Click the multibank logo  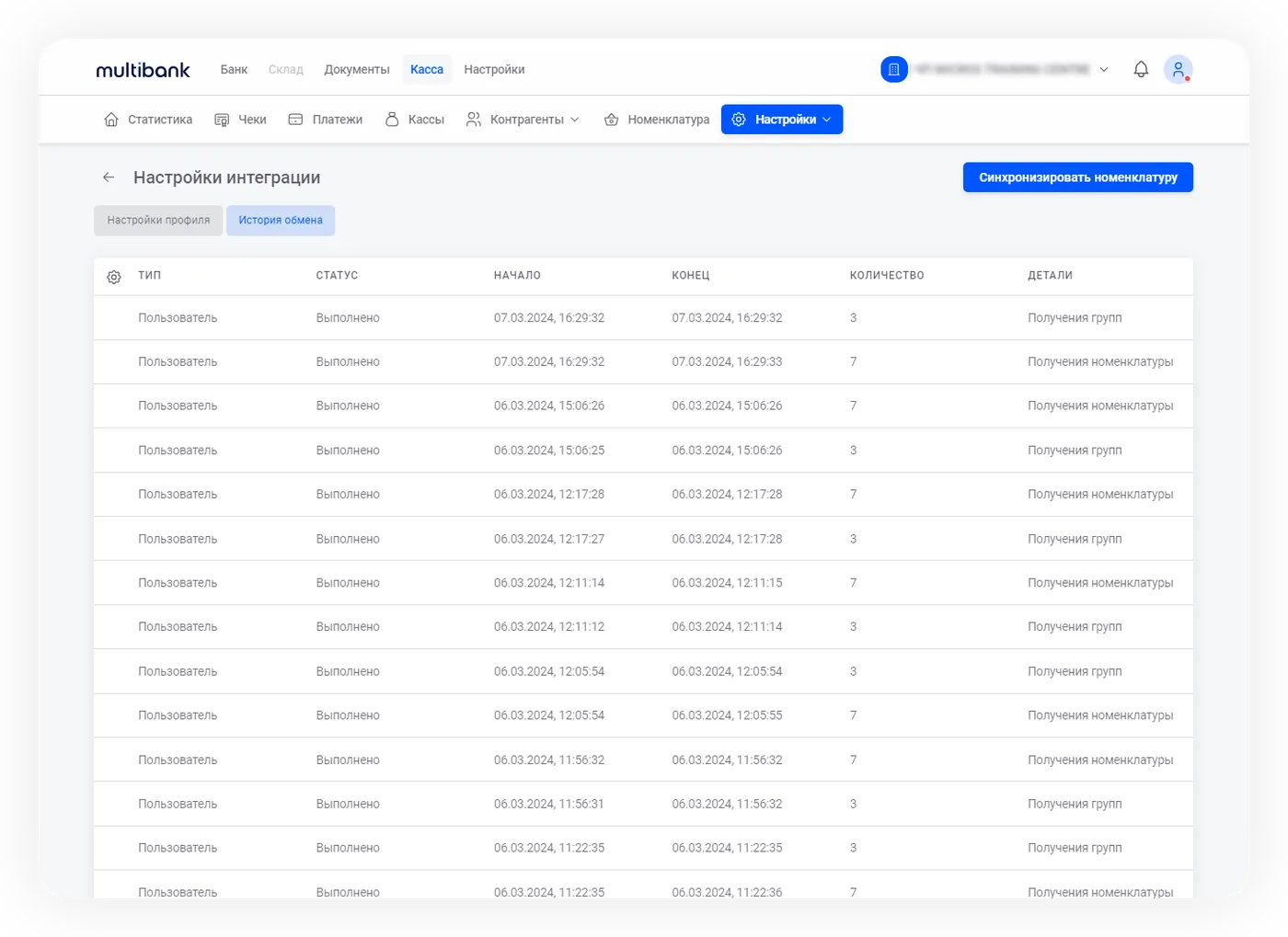[x=143, y=70]
